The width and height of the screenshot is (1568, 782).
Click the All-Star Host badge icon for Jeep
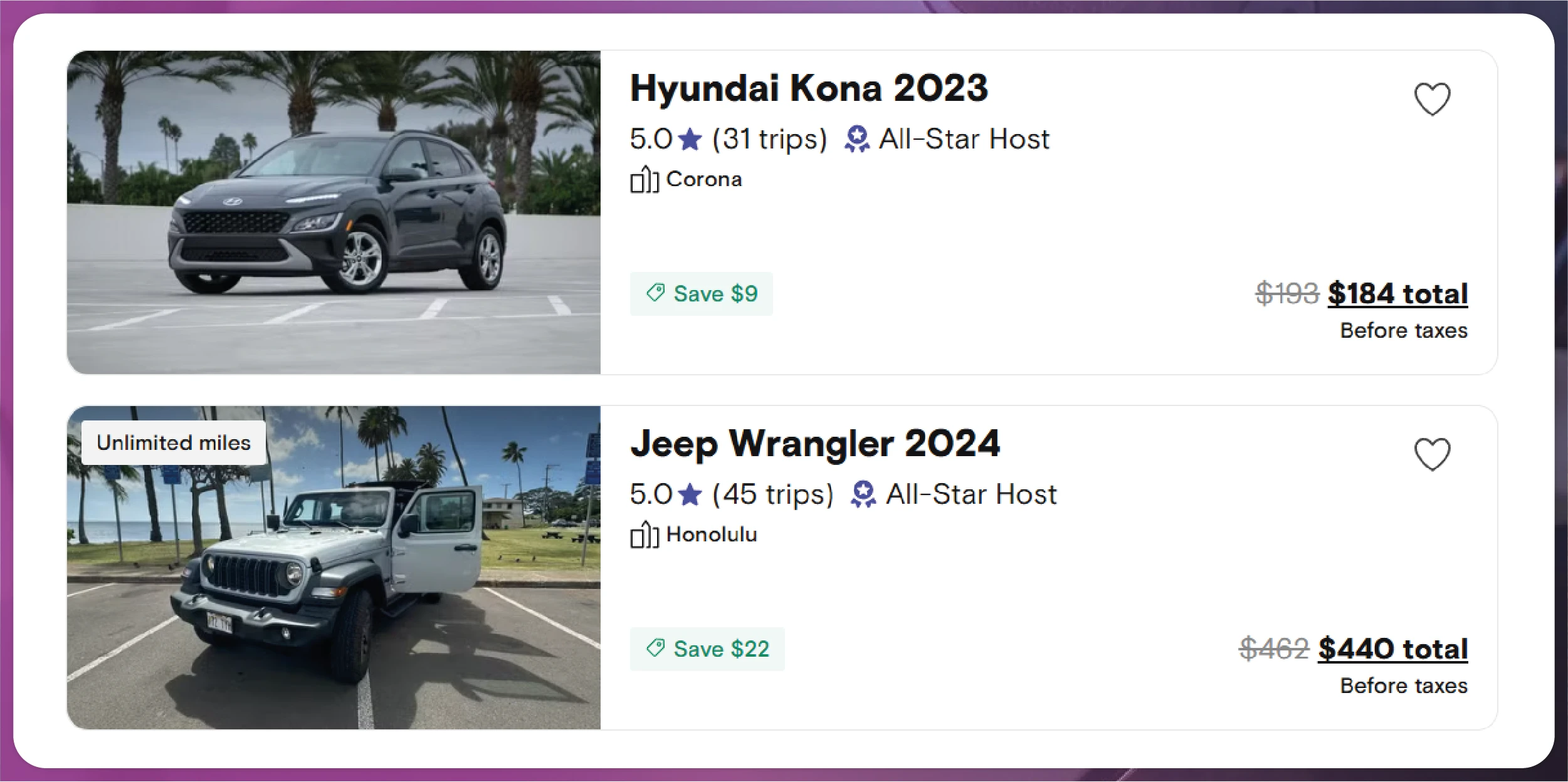[863, 494]
